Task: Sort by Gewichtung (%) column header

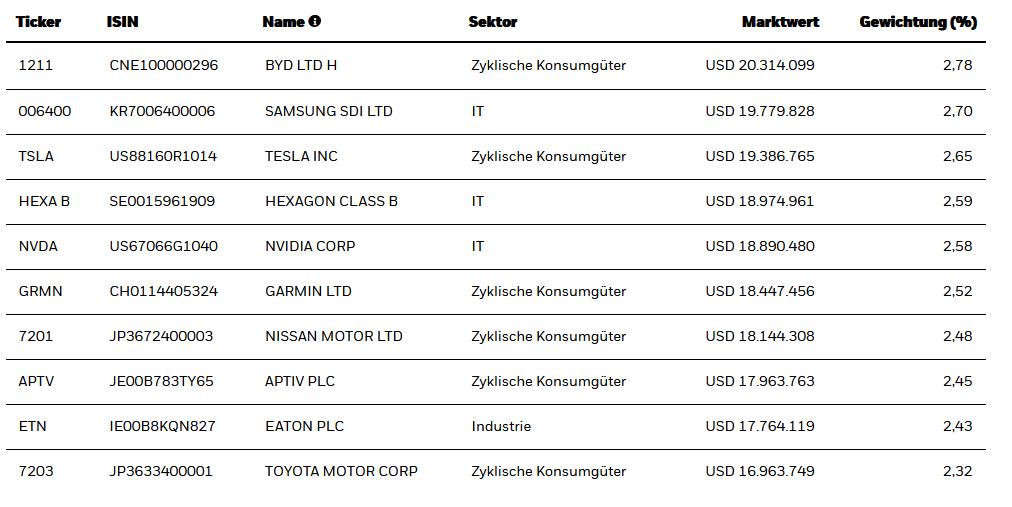Action: click(x=918, y=22)
